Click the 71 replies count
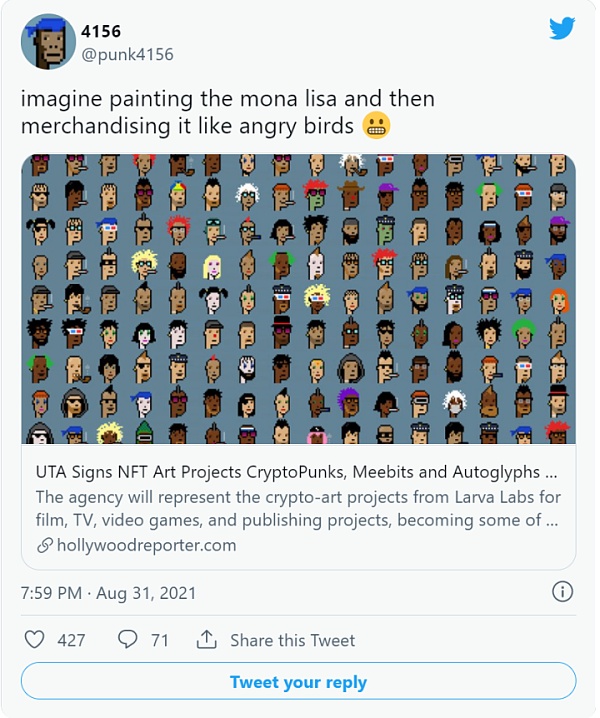Image resolution: width=600 pixels, height=718 pixels. click(x=160, y=640)
